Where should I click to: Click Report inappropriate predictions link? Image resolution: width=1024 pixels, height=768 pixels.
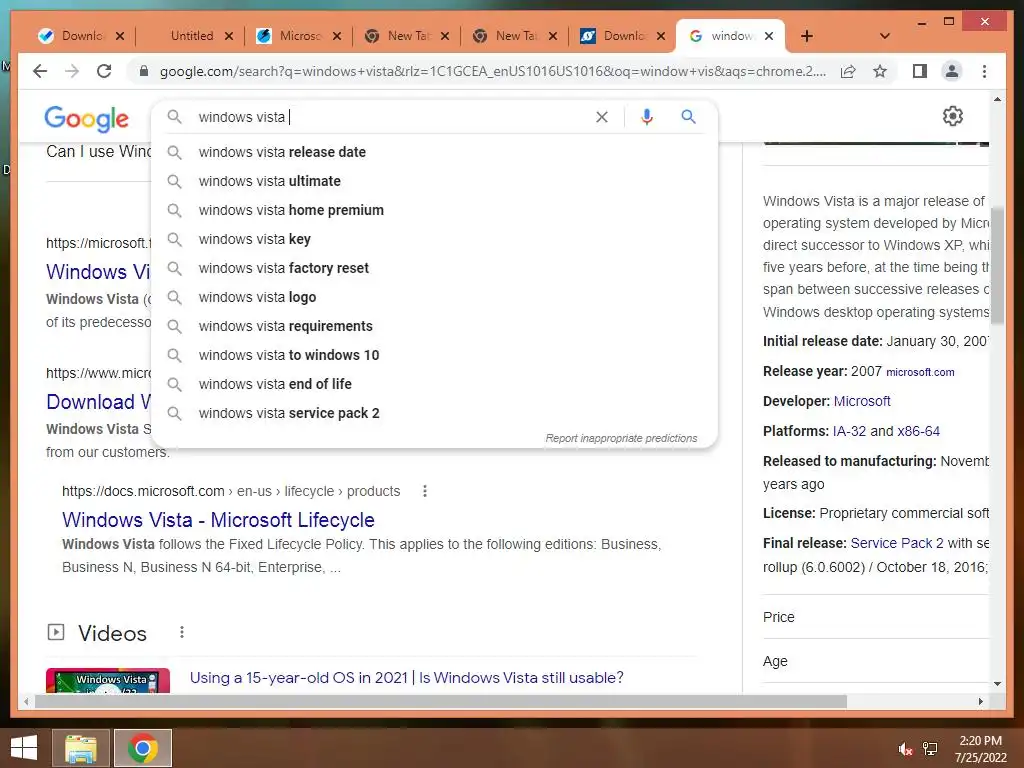pyautogui.click(x=621, y=438)
